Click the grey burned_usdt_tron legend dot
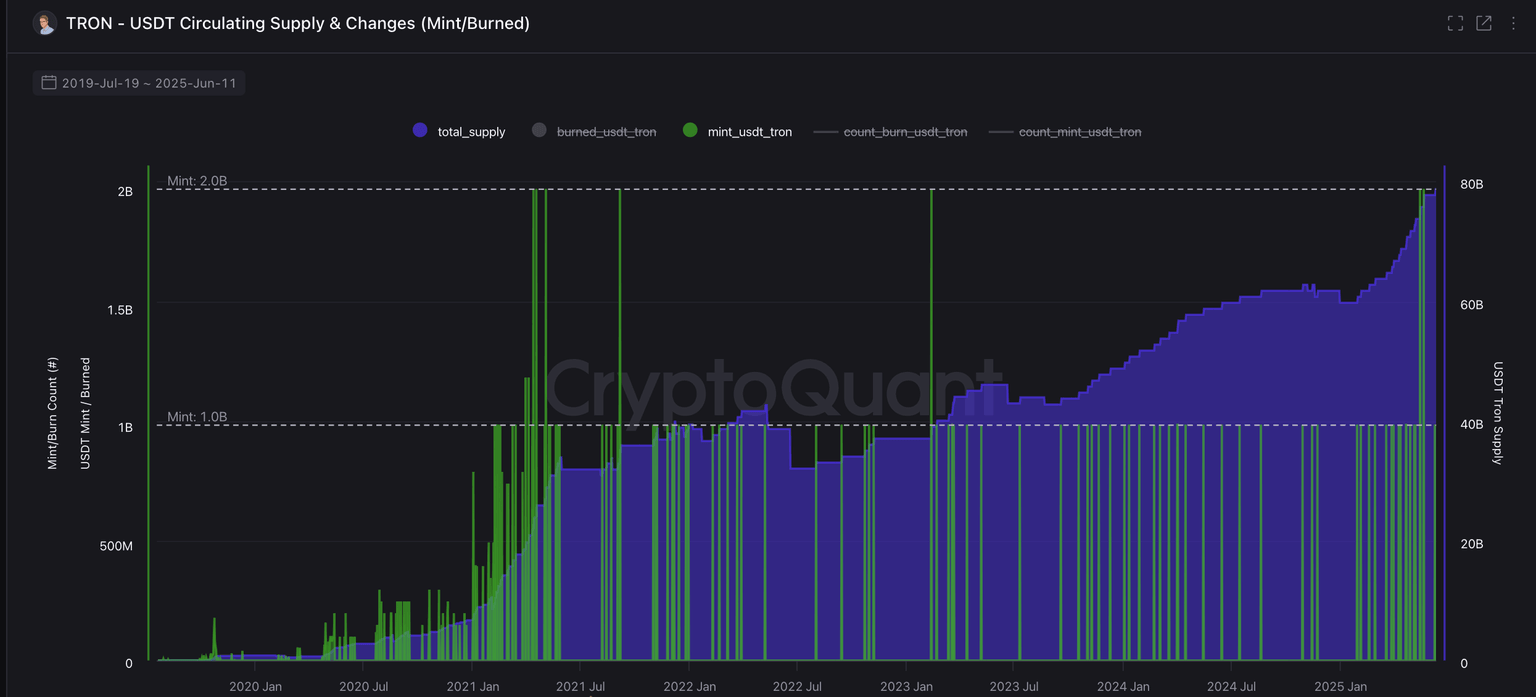1536x697 pixels. [539, 131]
